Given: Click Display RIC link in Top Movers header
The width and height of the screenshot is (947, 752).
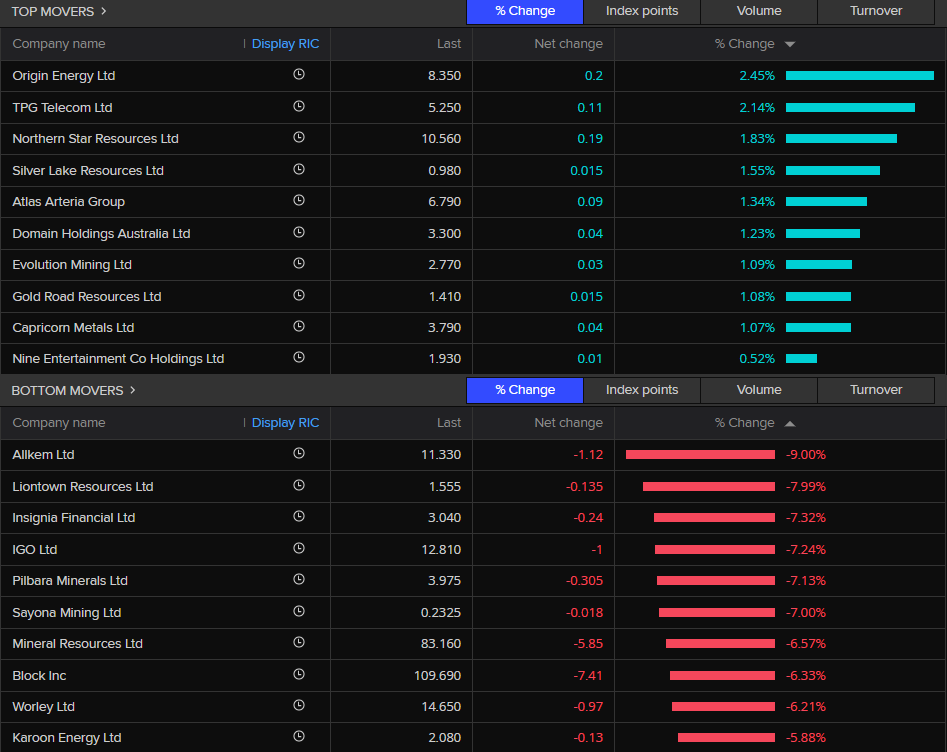Looking at the screenshot, I should tap(285, 44).
